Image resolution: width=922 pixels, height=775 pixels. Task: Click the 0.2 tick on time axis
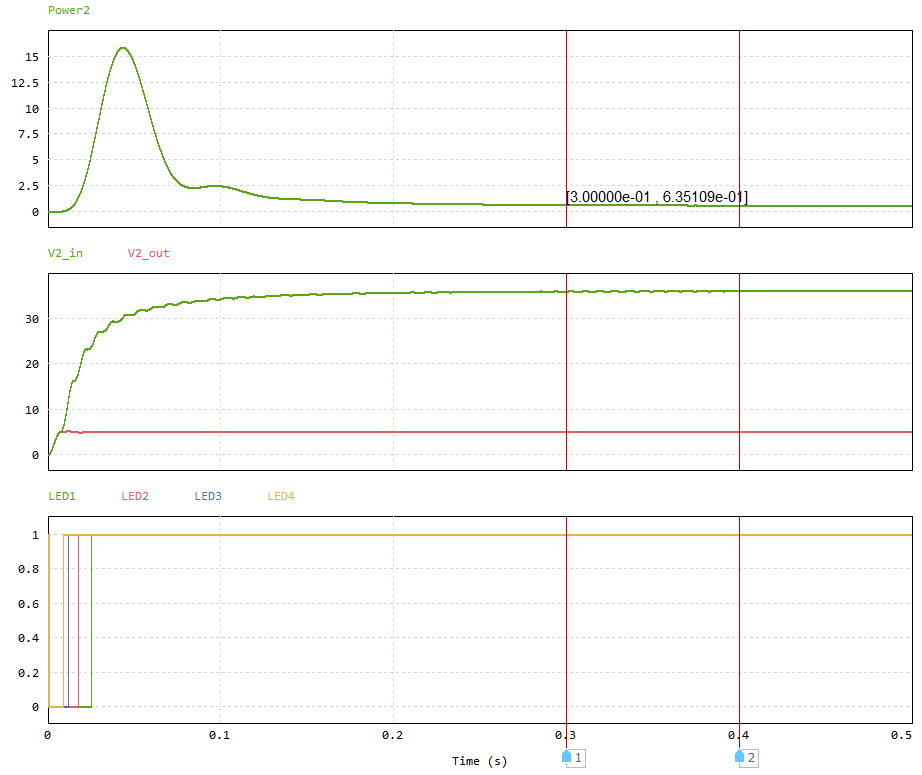click(x=393, y=735)
